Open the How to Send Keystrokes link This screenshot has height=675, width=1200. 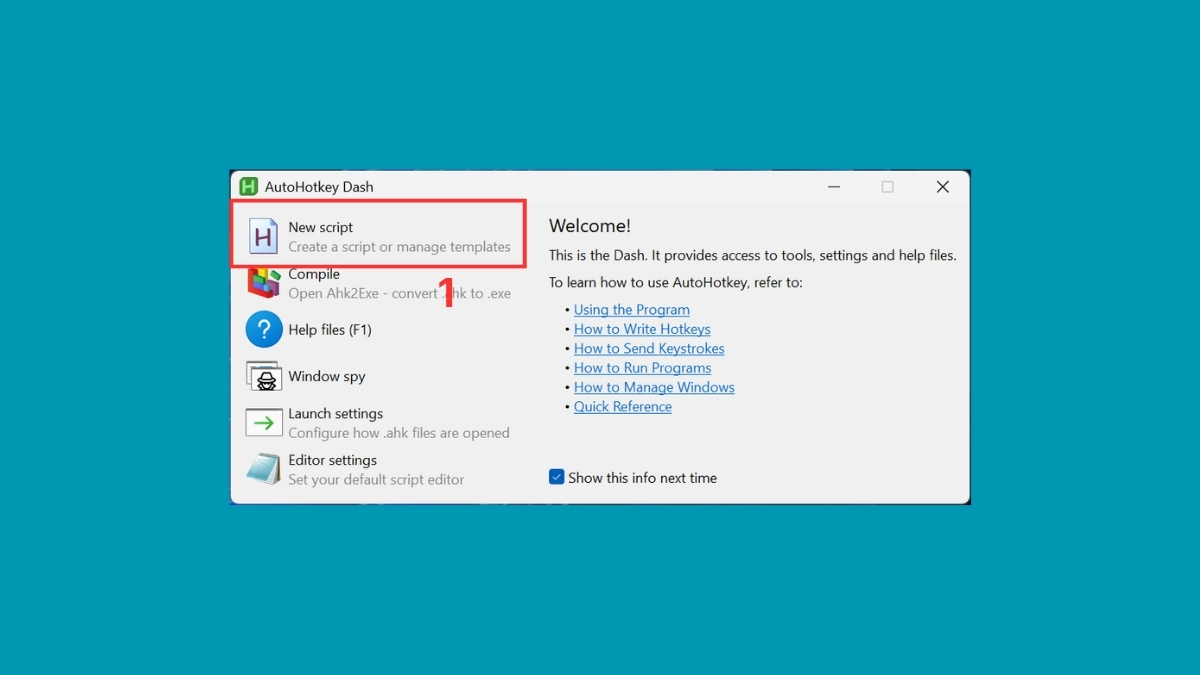[649, 348]
